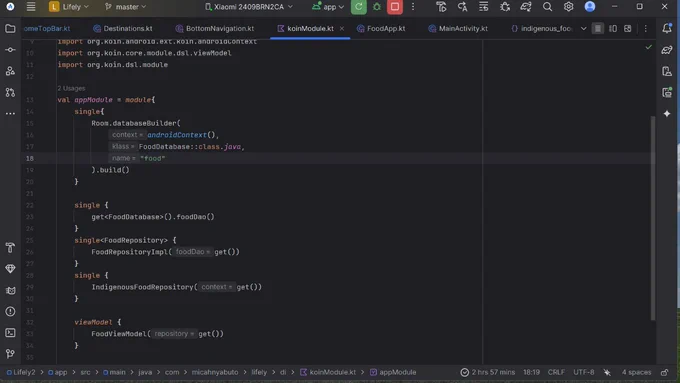Show hidden editor tabs chevron
The height and width of the screenshot is (383, 680).
pyautogui.click(x=583, y=29)
